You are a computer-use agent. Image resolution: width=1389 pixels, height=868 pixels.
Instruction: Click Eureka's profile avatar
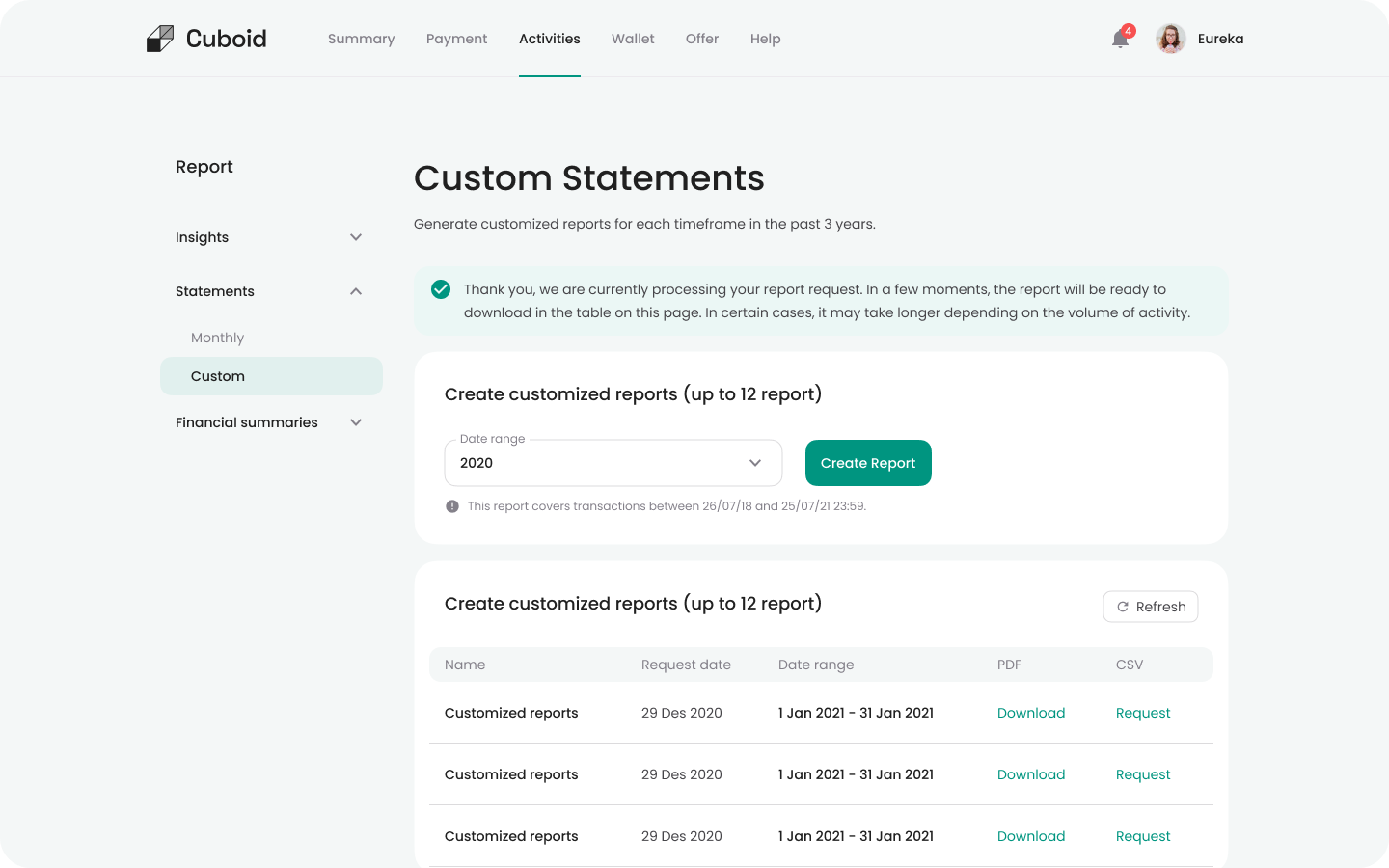[1170, 39]
